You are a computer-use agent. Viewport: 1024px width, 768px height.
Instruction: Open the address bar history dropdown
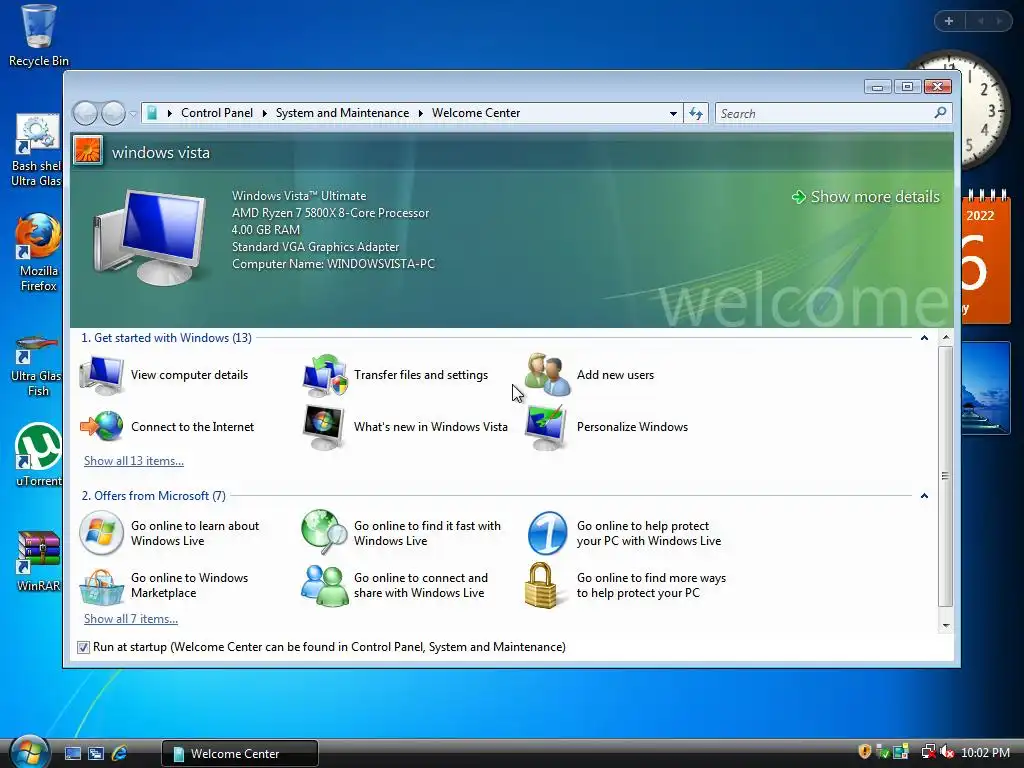click(673, 114)
